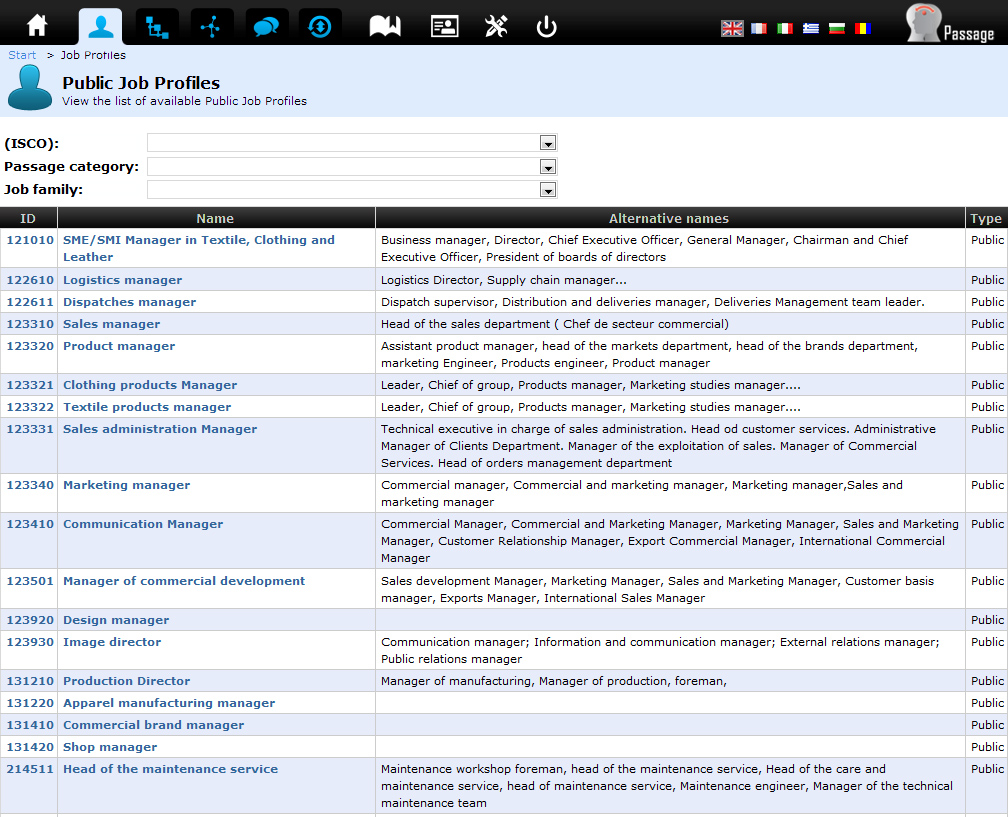
Task: Open the chat bubbles icon
Action: point(266,26)
